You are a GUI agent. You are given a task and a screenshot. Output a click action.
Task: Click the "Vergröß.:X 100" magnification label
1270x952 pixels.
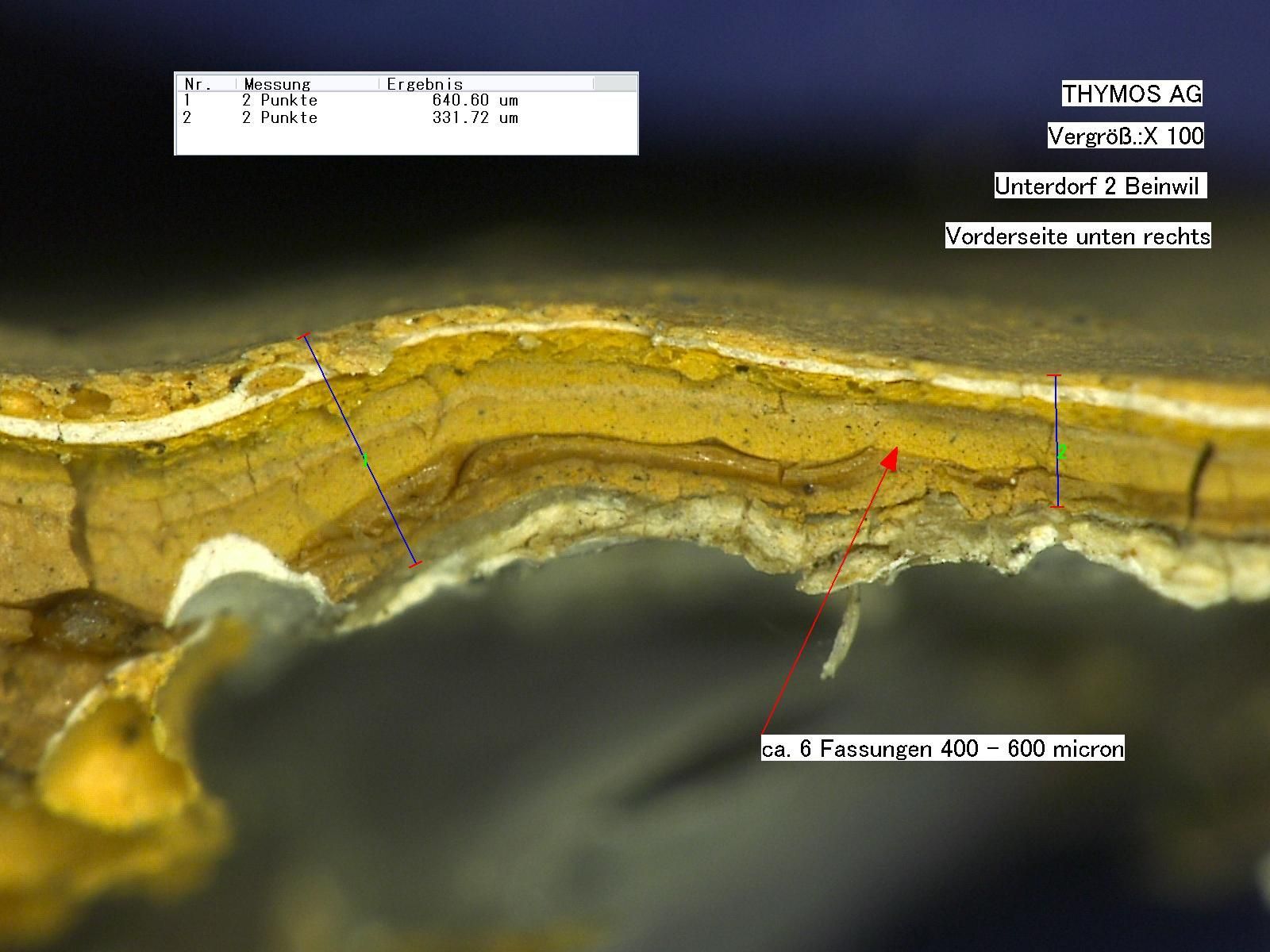(x=1126, y=136)
